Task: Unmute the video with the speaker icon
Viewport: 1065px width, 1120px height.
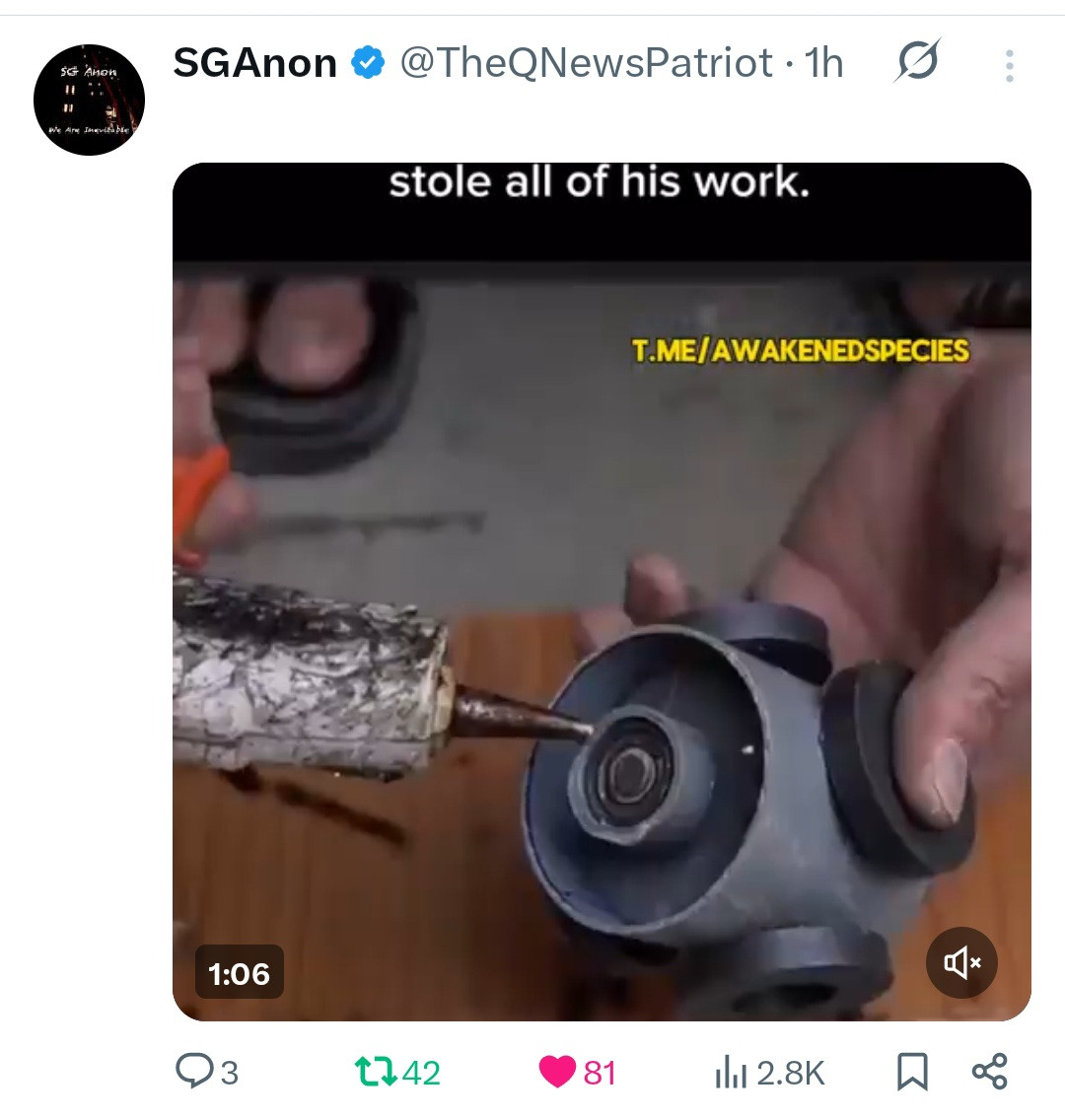Action: (961, 962)
